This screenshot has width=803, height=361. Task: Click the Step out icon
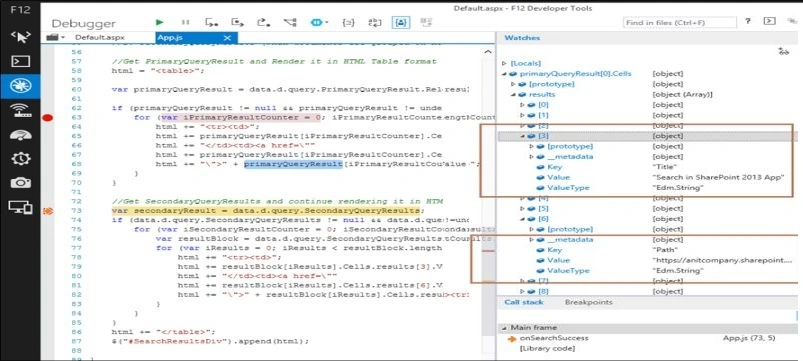pos(263,22)
